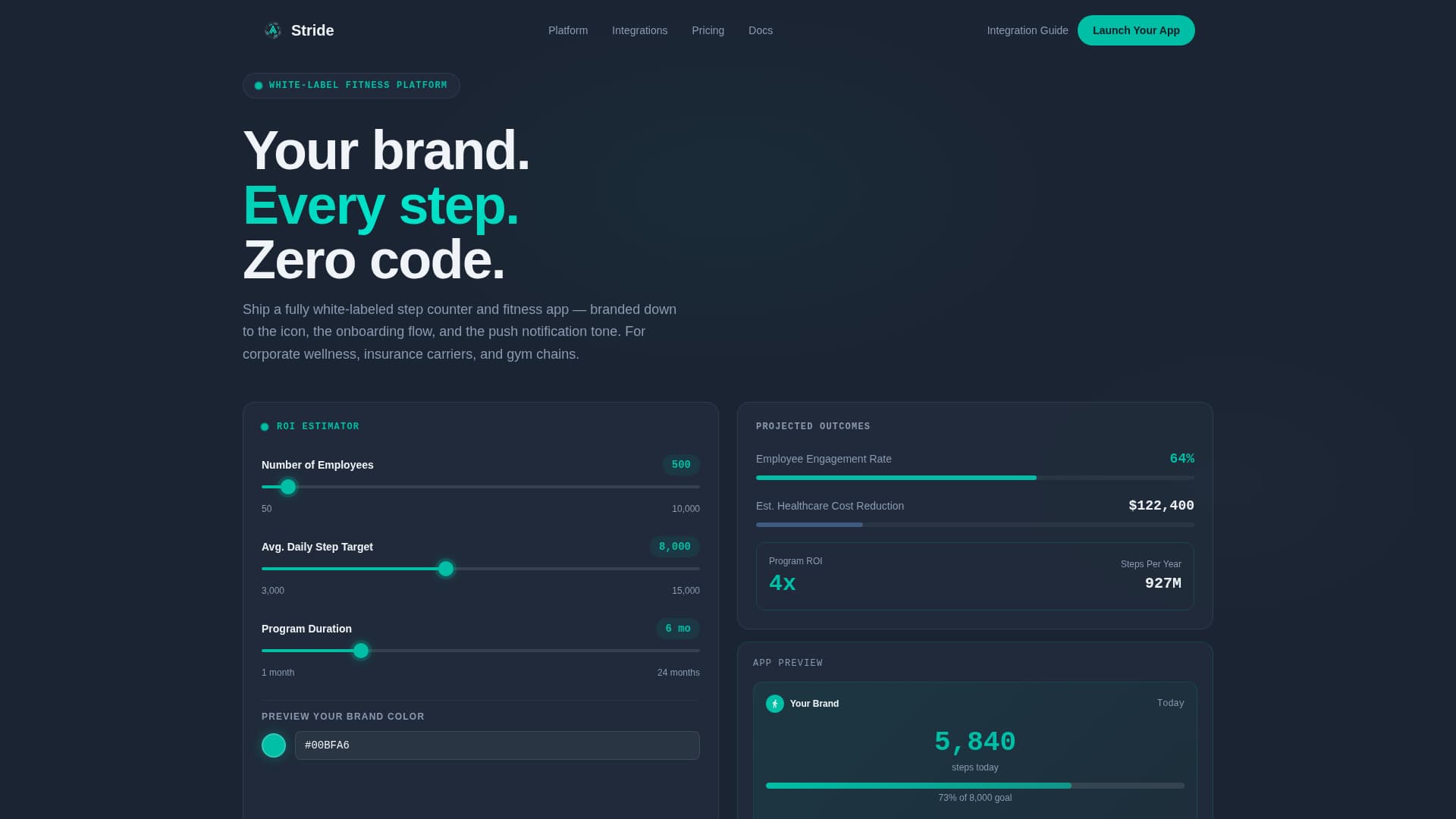Click the White-Label Fitness Platform badge

coord(351,86)
